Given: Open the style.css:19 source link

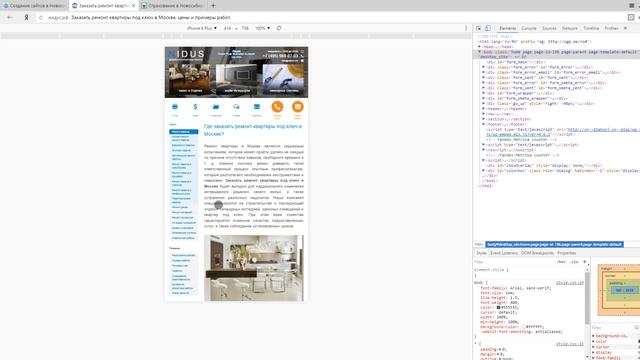Looking at the screenshot, I should click(x=570, y=283).
